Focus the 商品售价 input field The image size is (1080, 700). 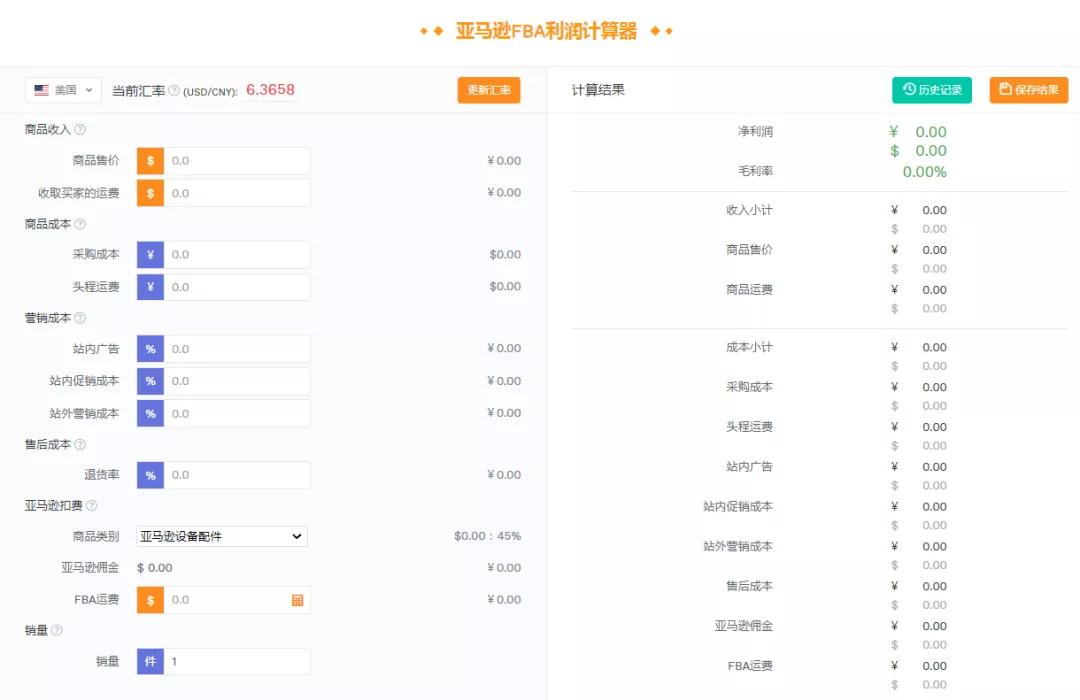click(236, 161)
